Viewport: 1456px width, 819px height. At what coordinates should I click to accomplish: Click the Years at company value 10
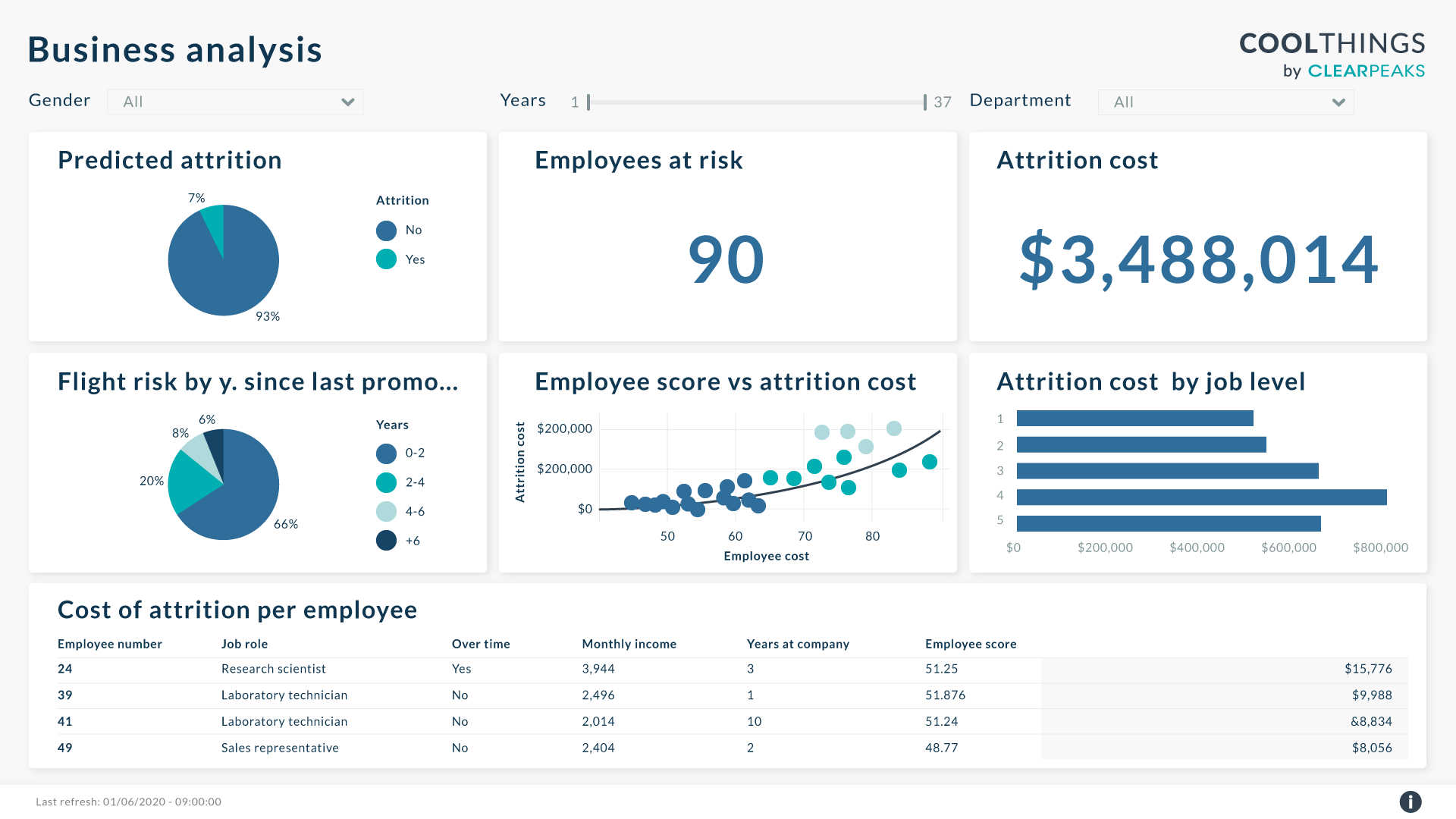pyautogui.click(x=754, y=722)
